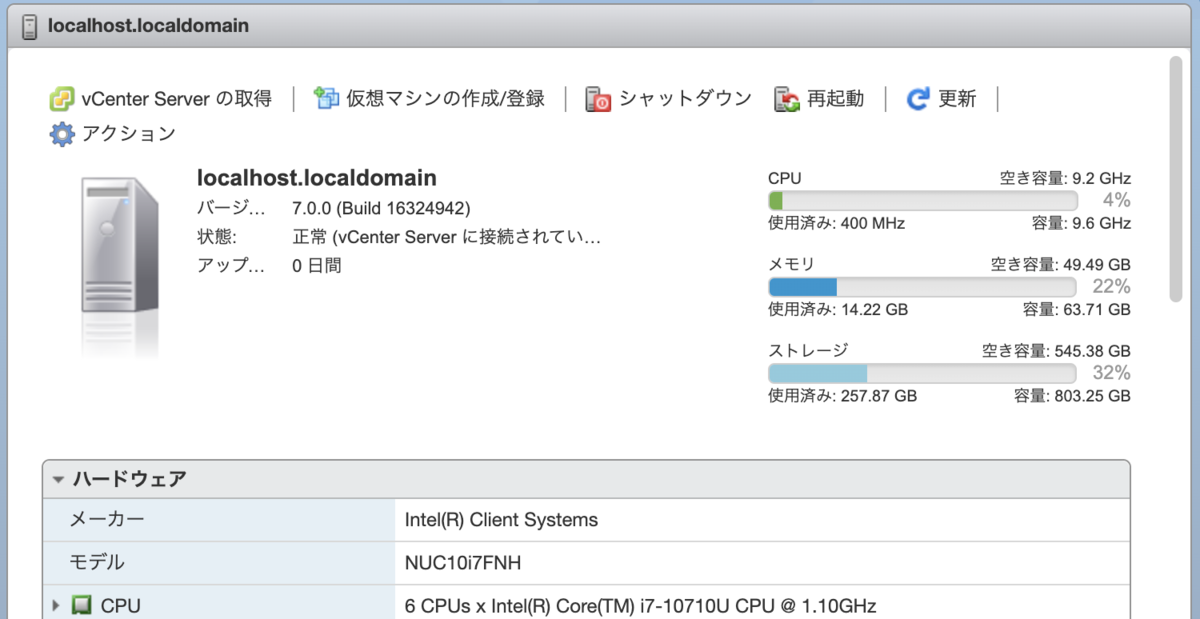Click the NUC10i7FNH model value
1200x619 pixels.
click(x=463, y=563)
